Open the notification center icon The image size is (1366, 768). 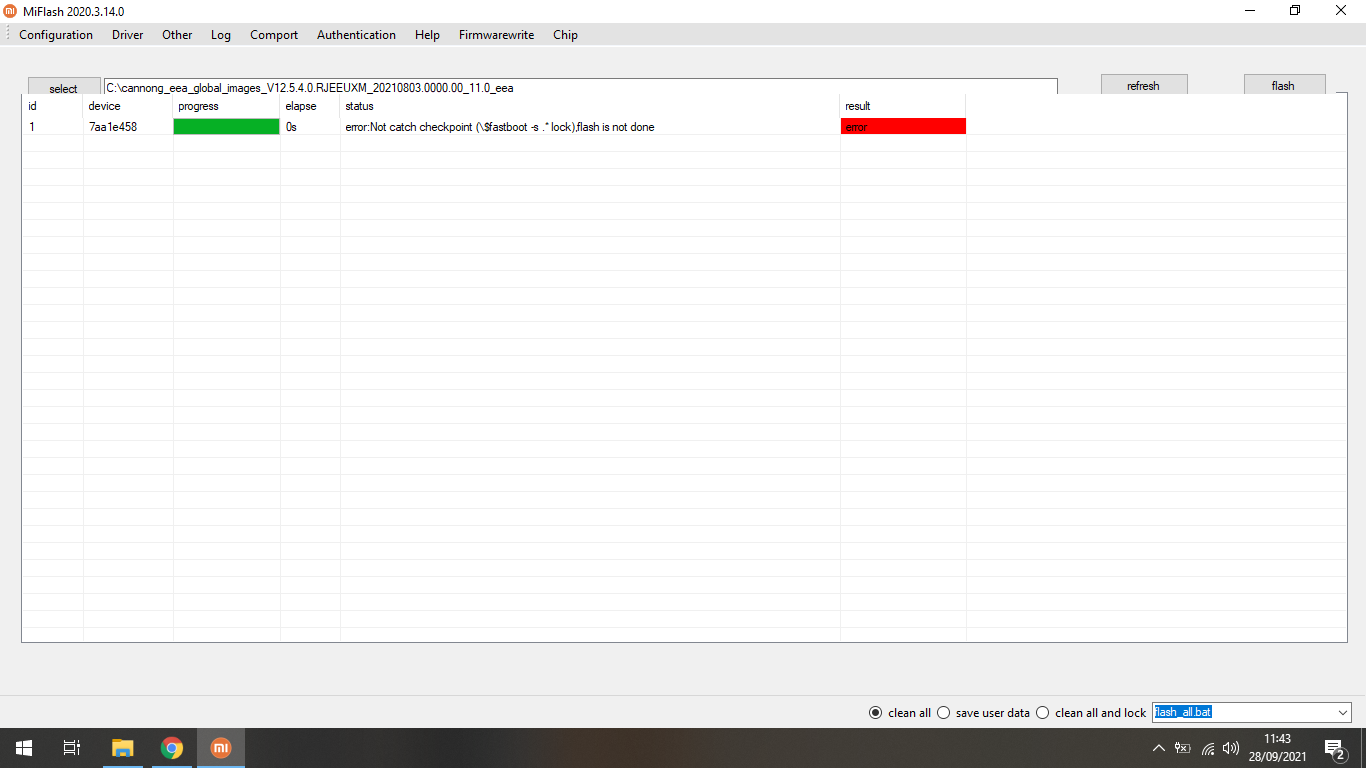pos(1334,748)
